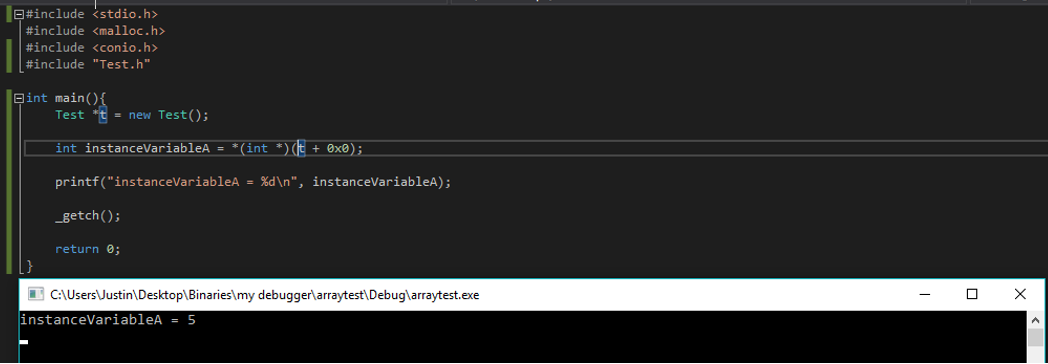Click on '#include <conio.h>' line
This screenshot has width=1048, height=364.
pos(92,47)
